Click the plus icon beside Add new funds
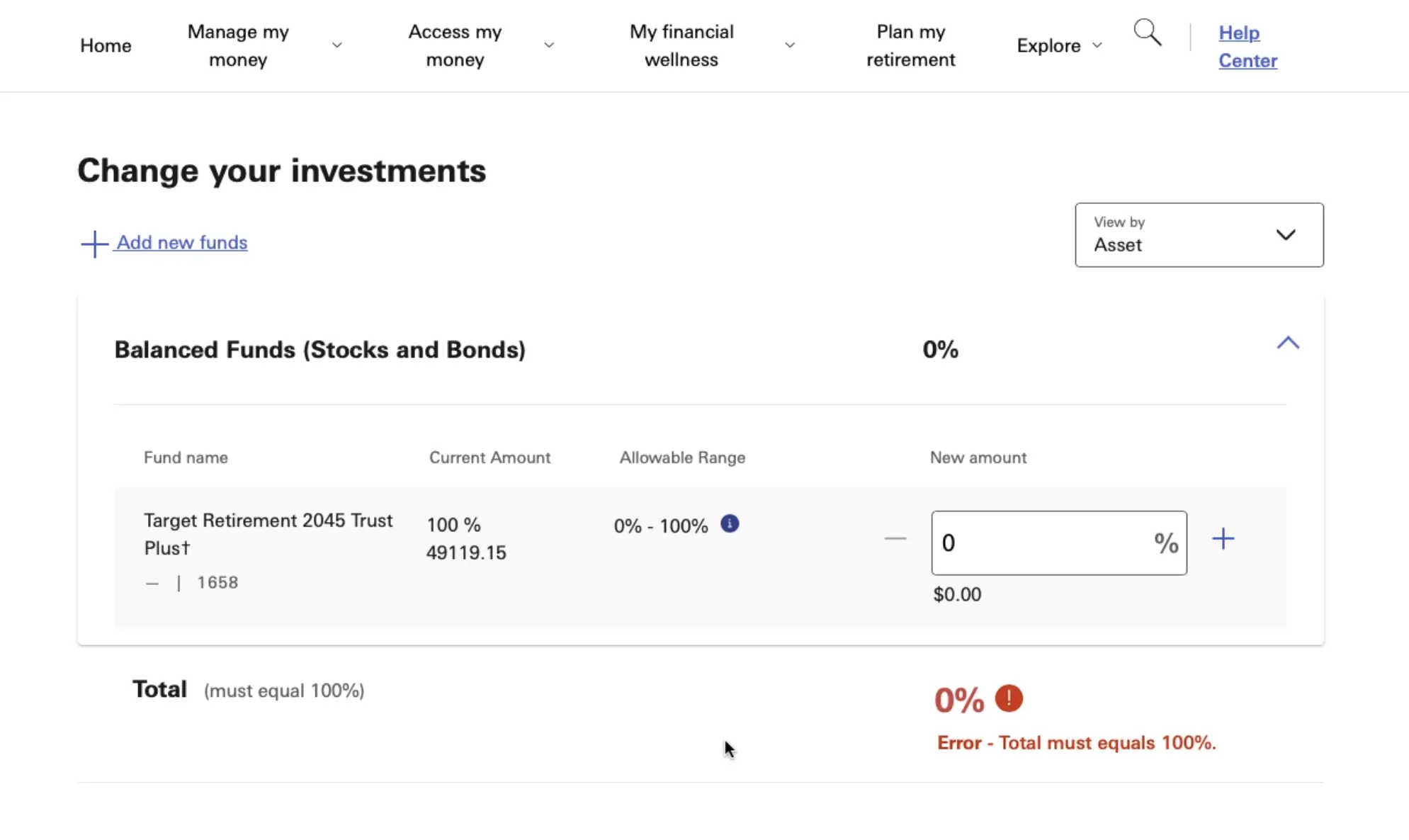Image resolution: width=1409 pixels, height=840 pixels. tap(94, 244)
